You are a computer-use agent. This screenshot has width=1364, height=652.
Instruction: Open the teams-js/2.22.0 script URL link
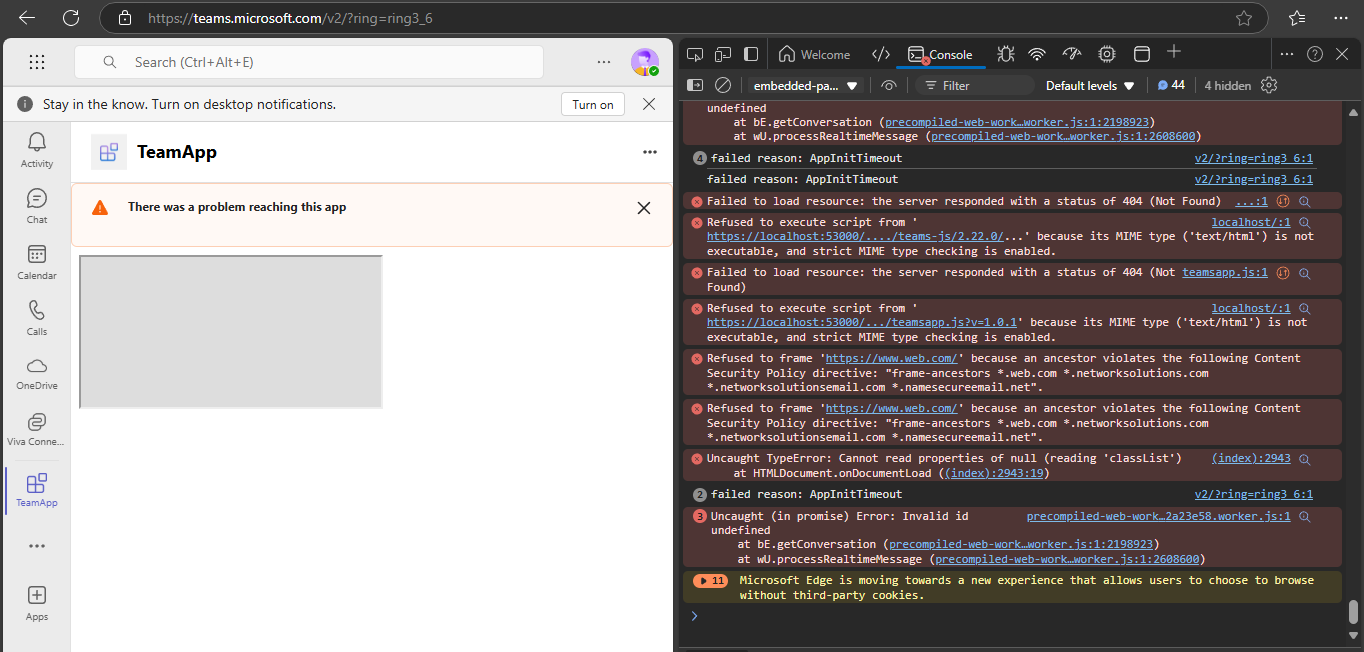867,237
